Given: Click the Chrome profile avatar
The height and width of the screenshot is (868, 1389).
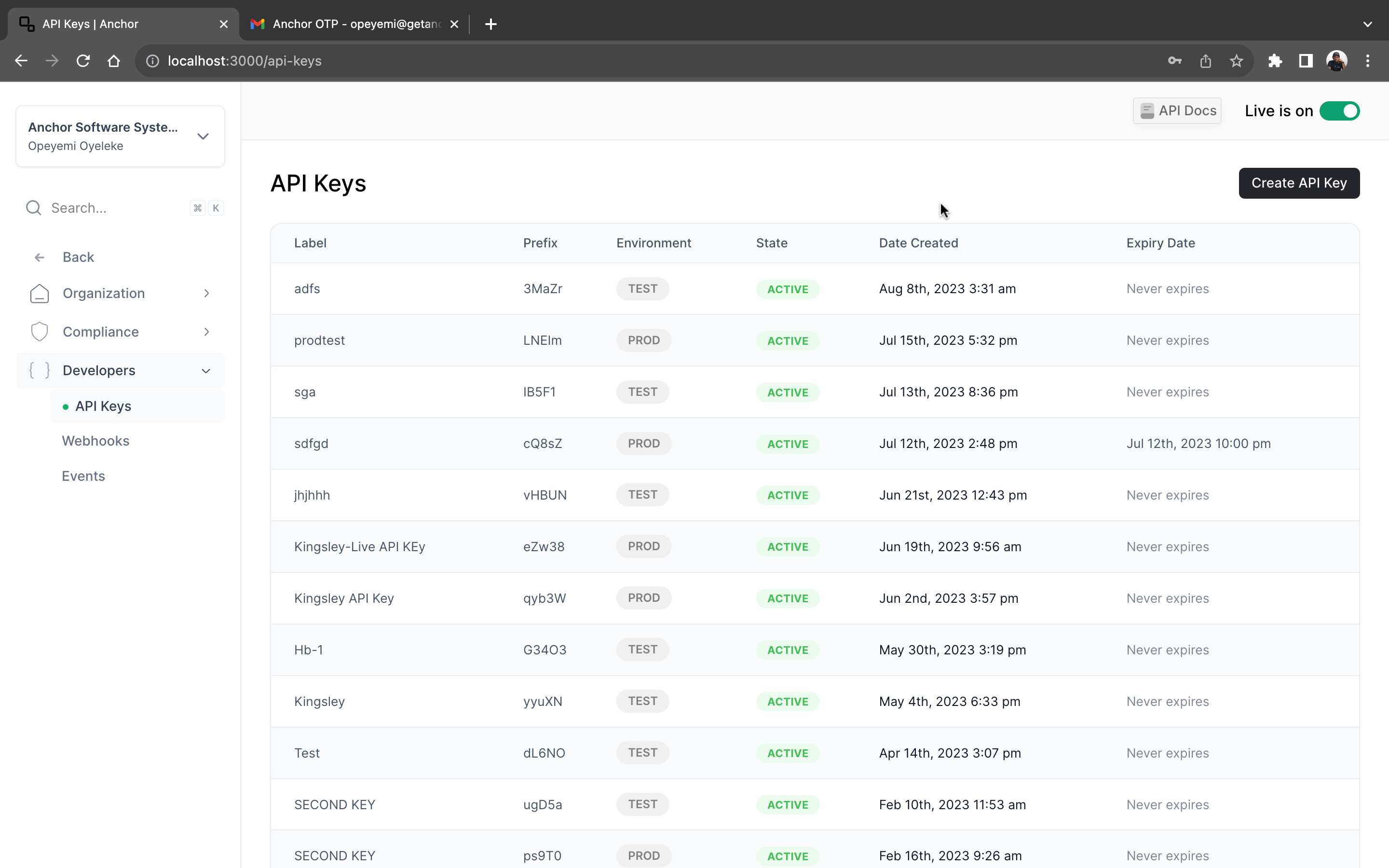Looking at the screenshot, I should coord(1336,61).
